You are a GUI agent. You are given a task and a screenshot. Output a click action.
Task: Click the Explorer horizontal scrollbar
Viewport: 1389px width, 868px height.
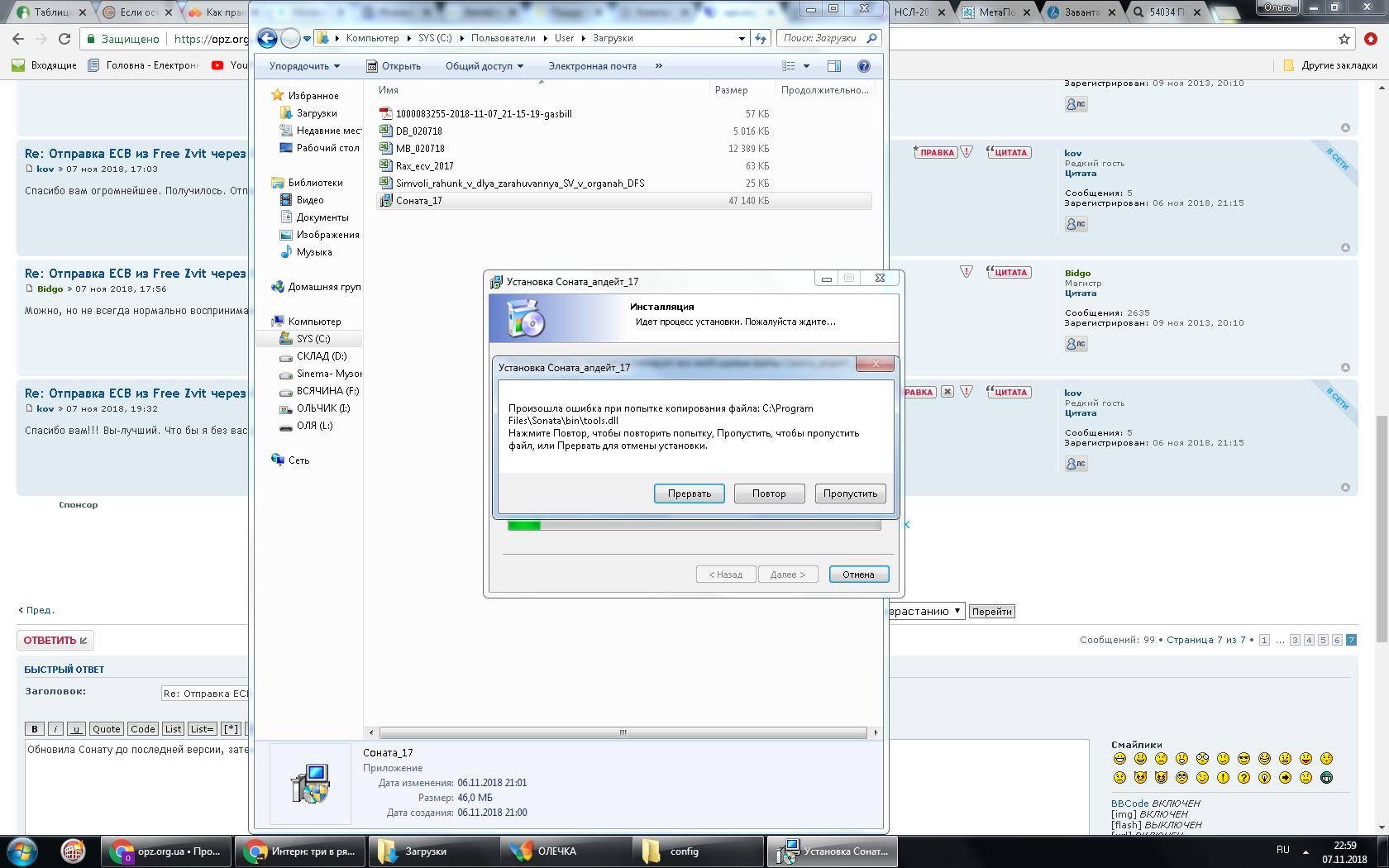(623, 732)
